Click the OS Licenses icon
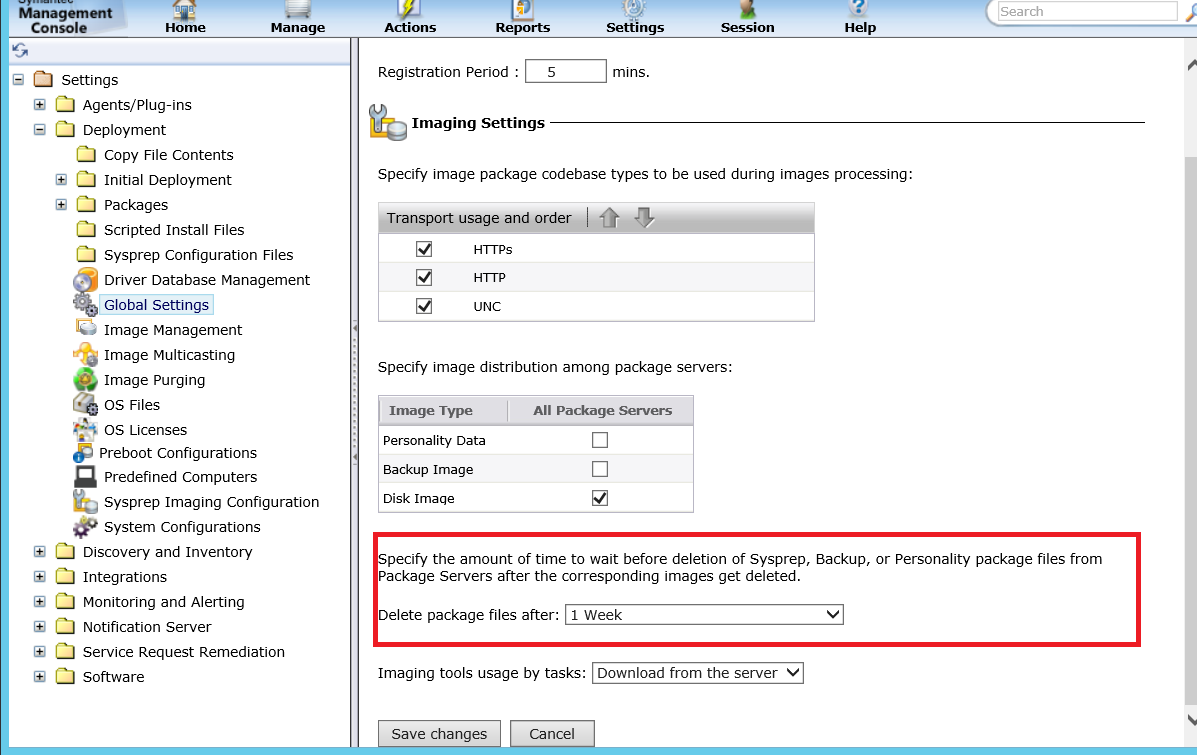The width and height of the screenshot is (1197, 755). coord(85,430)
